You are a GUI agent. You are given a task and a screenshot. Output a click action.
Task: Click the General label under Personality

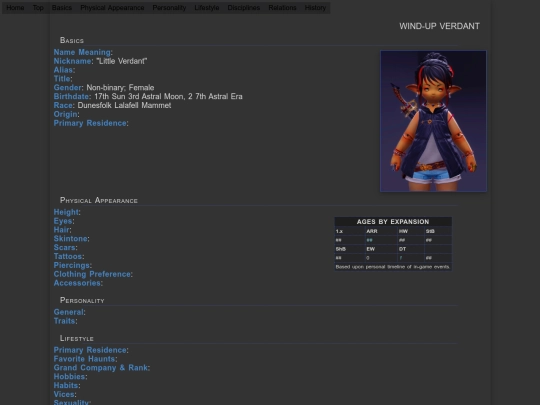point(69,312)
